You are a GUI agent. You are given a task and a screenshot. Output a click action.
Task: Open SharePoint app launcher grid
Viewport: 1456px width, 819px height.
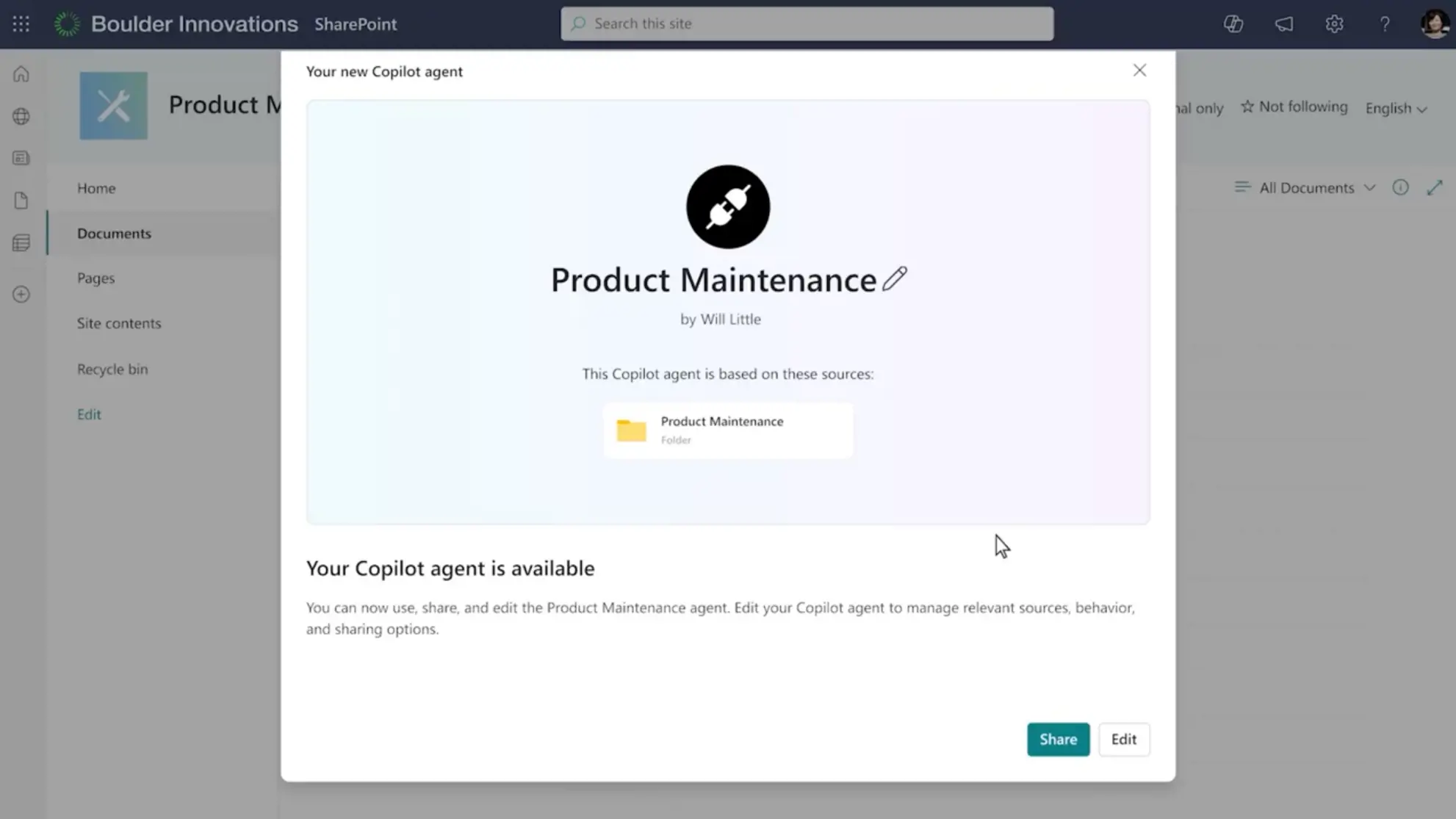(21, 23)
